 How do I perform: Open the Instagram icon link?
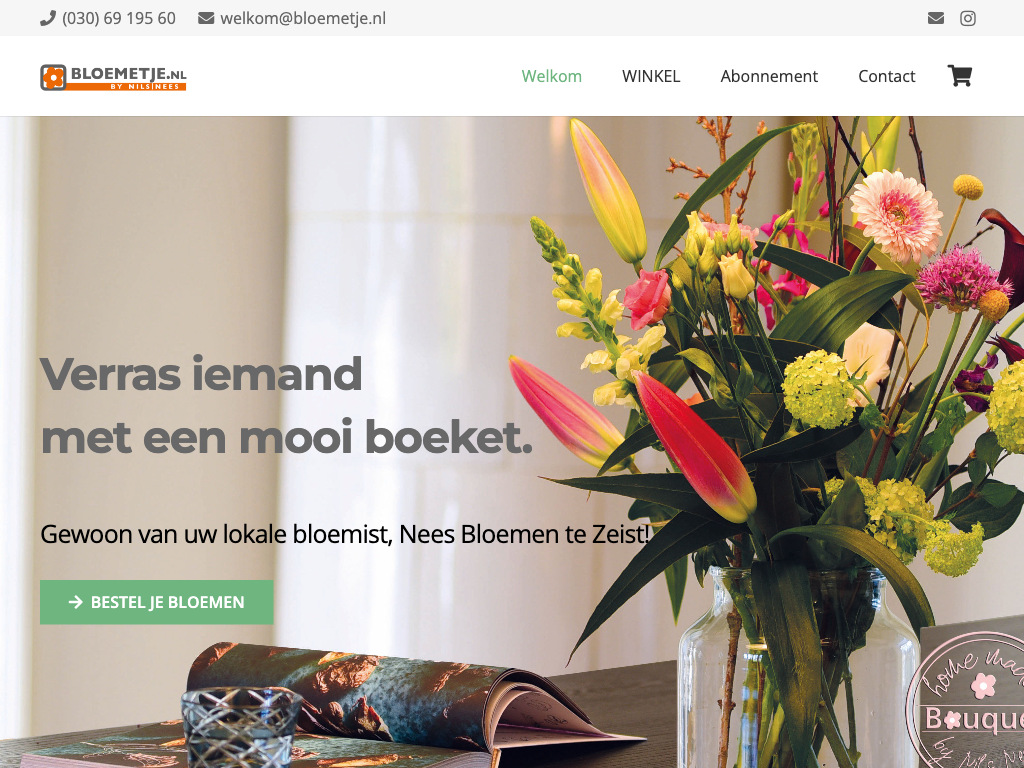(968, 18)
